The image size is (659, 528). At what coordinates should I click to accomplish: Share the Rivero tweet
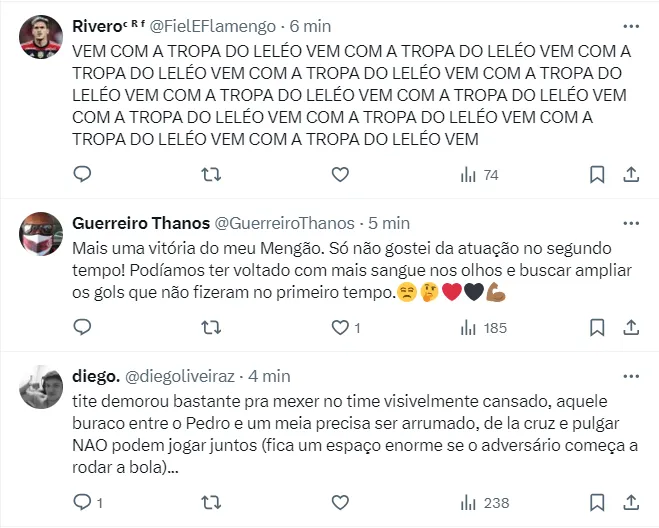click(631, 175)
